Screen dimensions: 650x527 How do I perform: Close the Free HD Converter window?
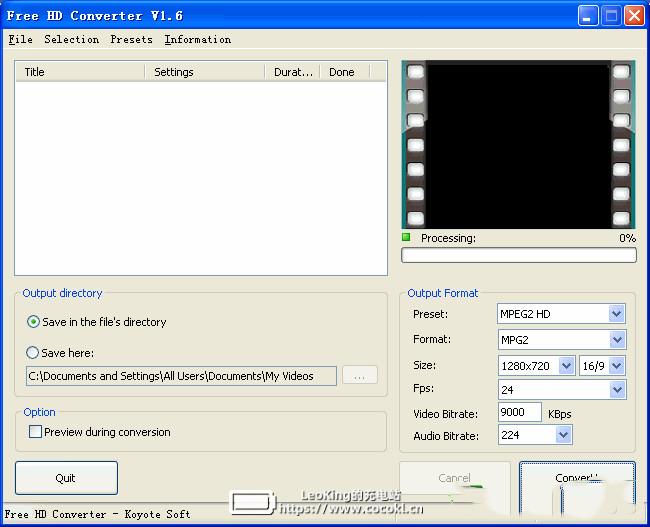(635, 16)
